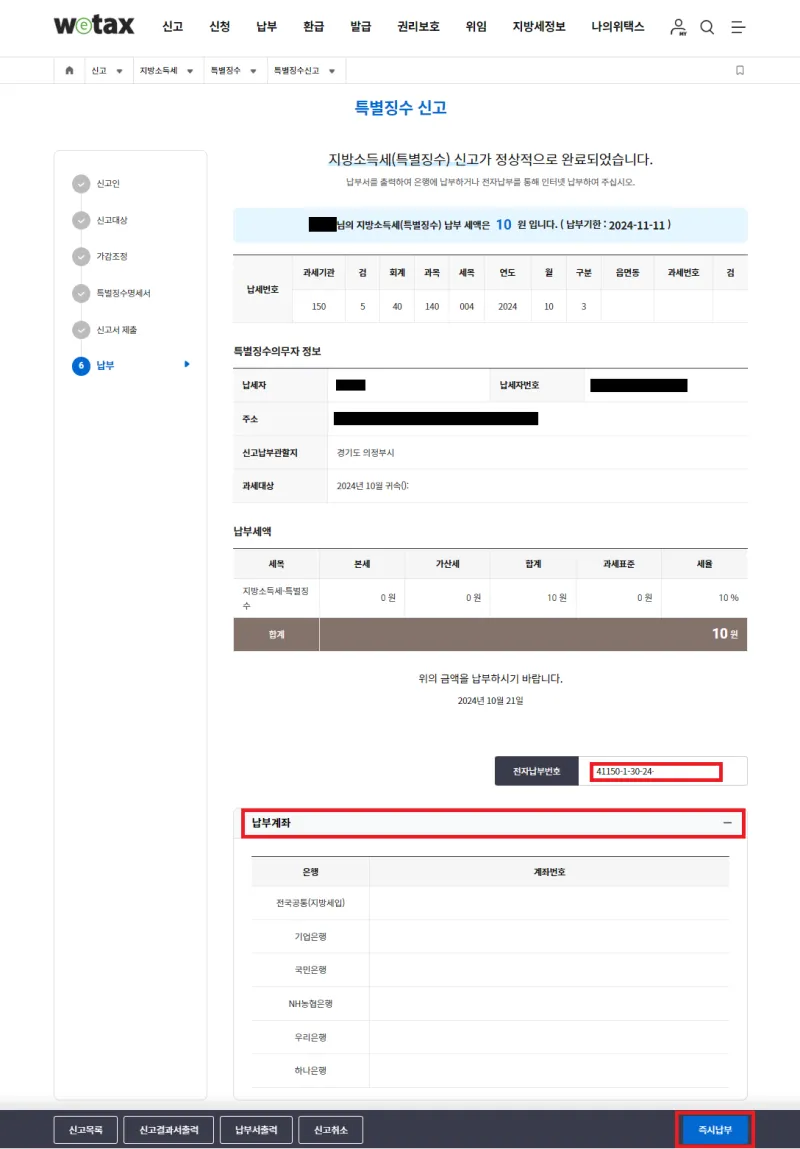Click the Wetax logo
Image resolution: width=800 pixels, height=1149 pixels.
click(94, 26)
